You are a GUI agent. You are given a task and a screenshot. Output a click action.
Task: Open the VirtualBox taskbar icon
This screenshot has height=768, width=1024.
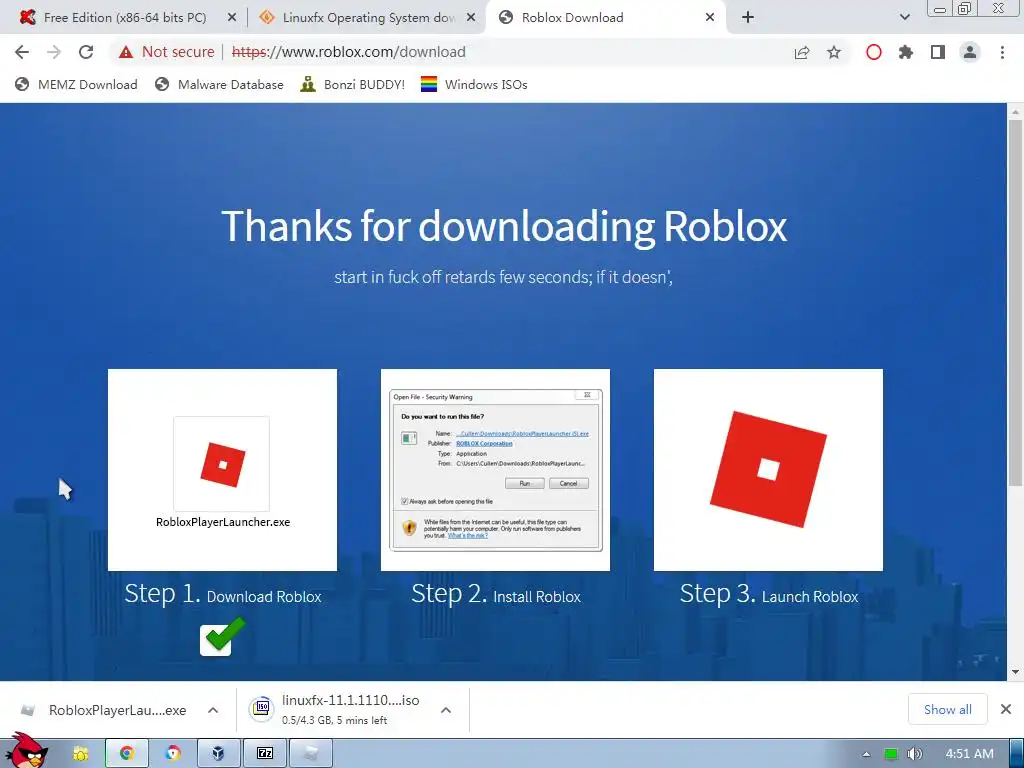click(218, 754)
